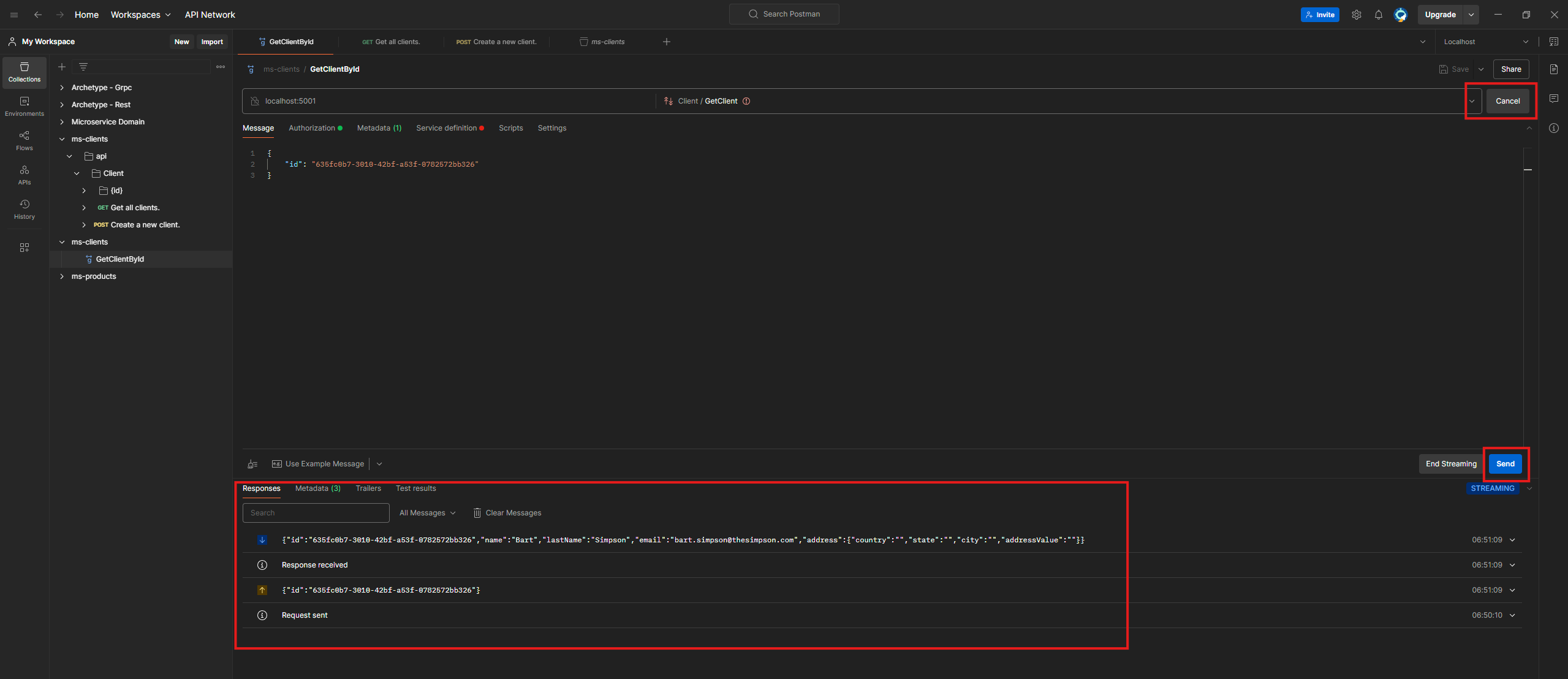Click the beautify message icon
The image size is (1568, 679).
click(252, 464)
